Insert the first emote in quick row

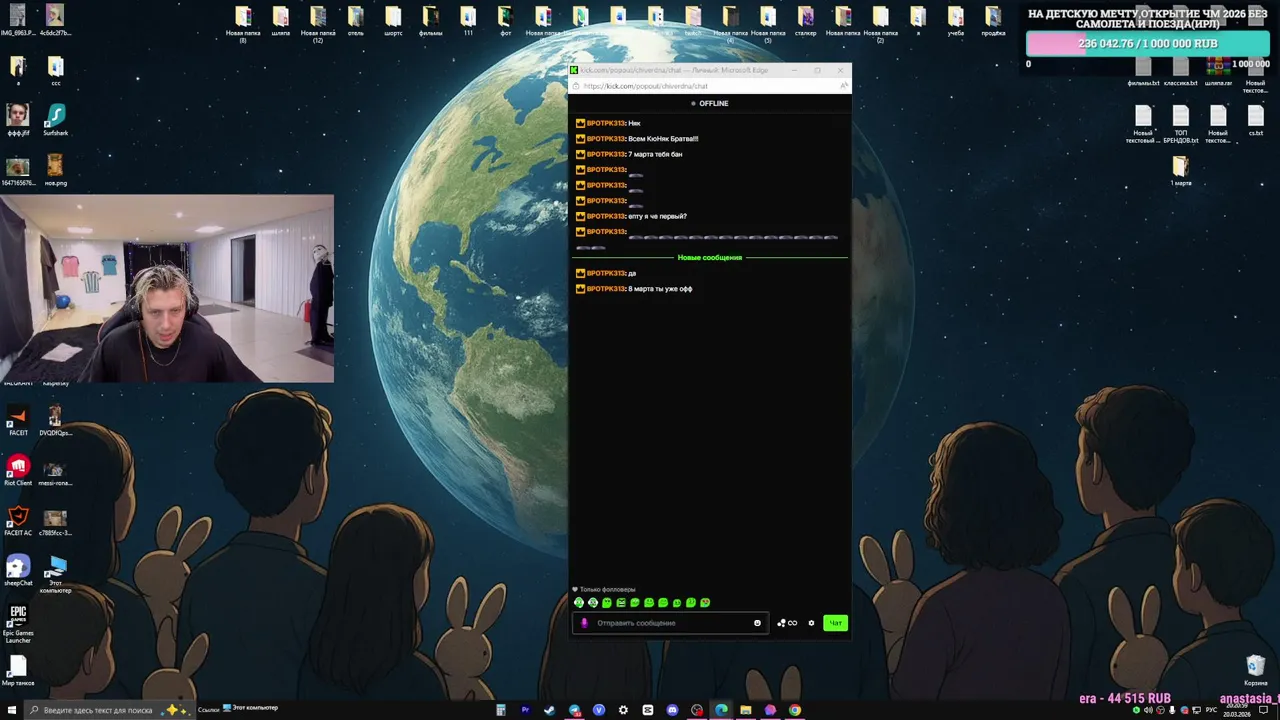tap(579, 603)
